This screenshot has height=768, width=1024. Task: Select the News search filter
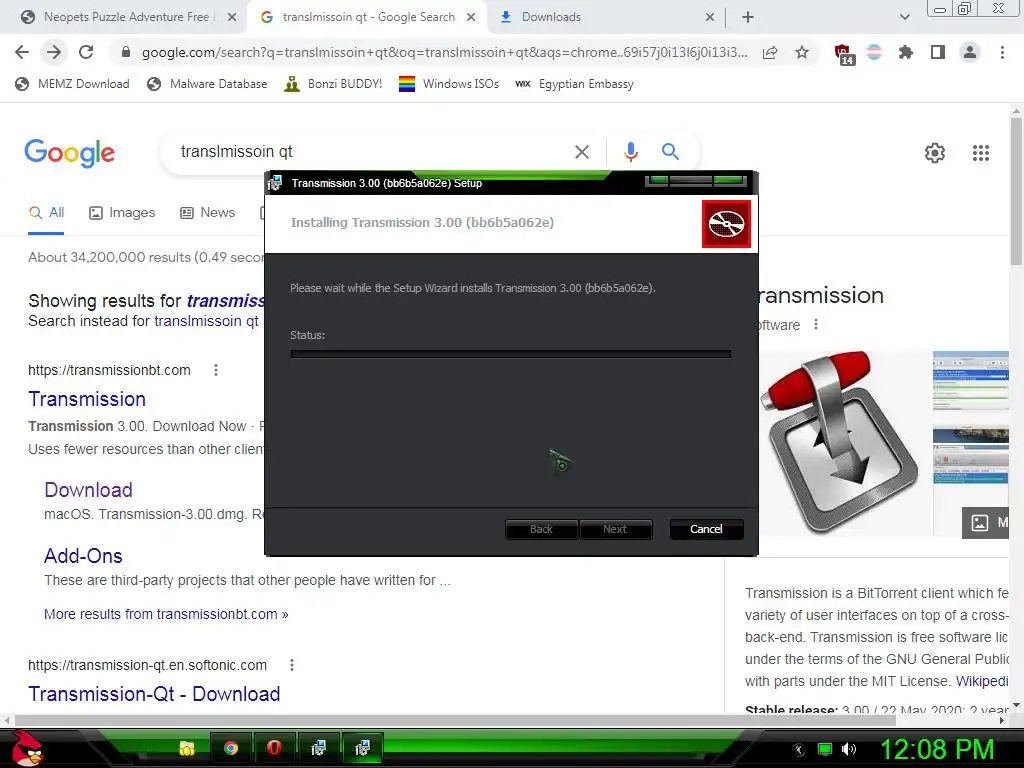pos(208,213)
